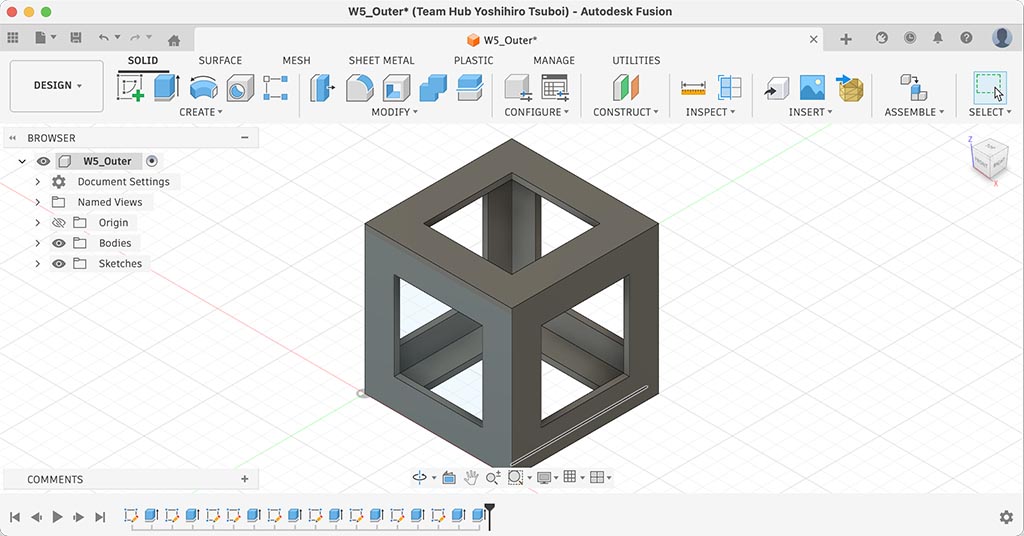Hide the Sketches folder
The width and height of the screenshot is (1024, 536).
click(x=59, y=264)
